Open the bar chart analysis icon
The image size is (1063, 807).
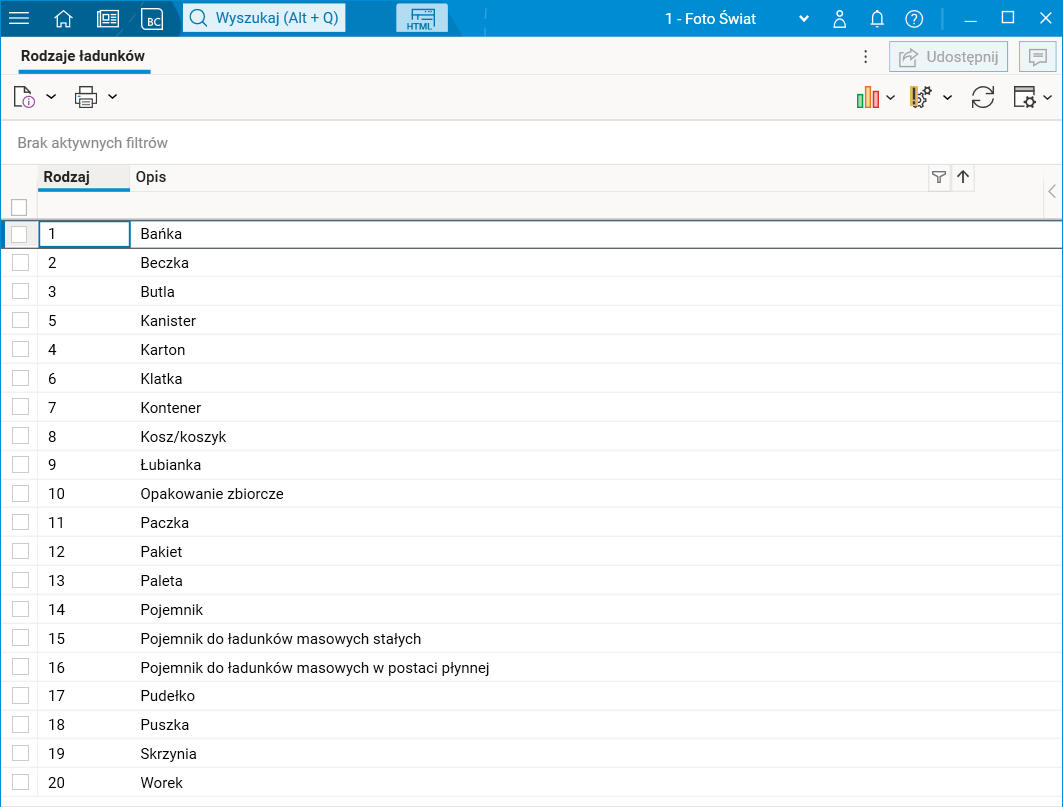(868, 97)
